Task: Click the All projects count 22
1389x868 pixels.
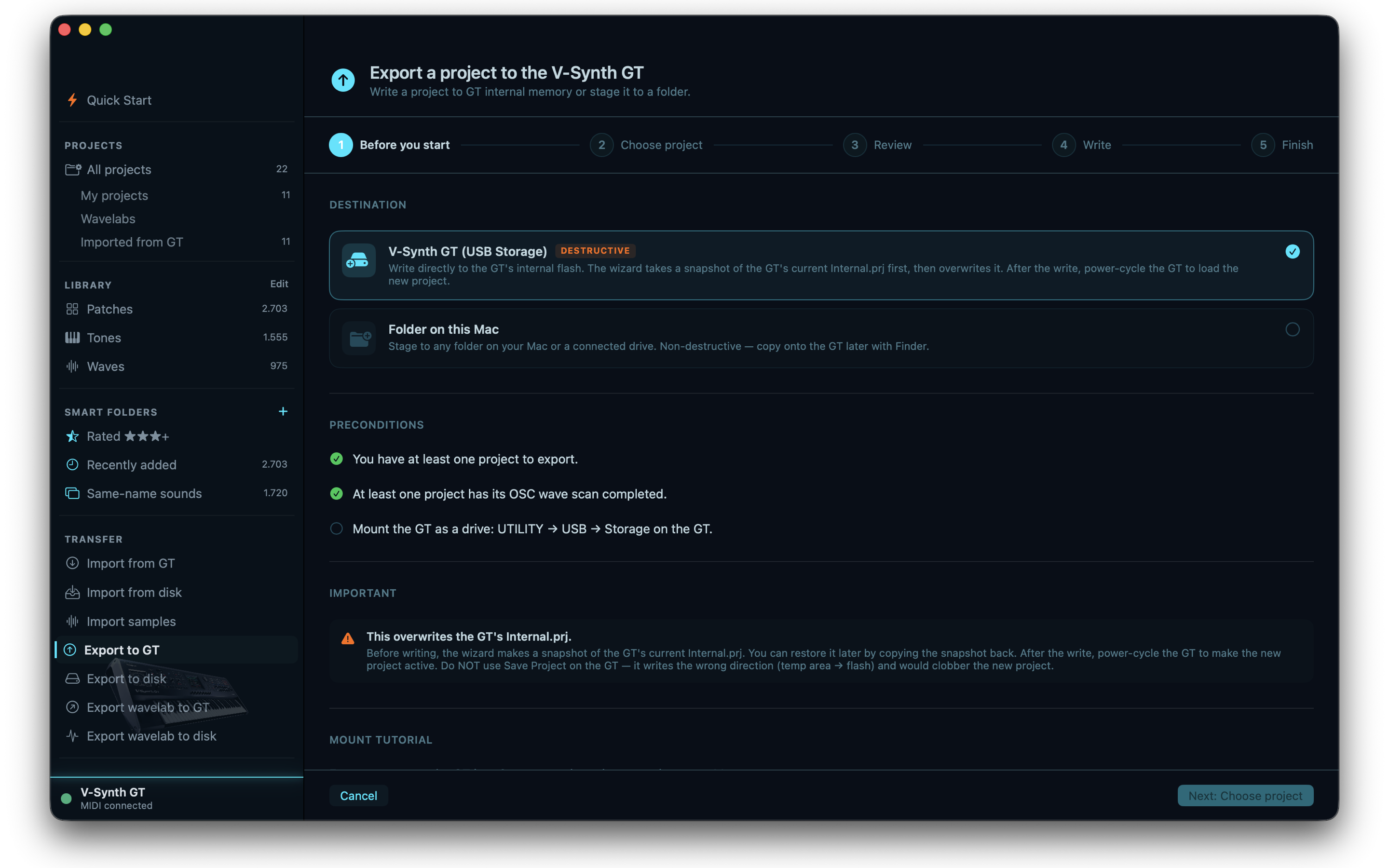Action: coord(282,169)
